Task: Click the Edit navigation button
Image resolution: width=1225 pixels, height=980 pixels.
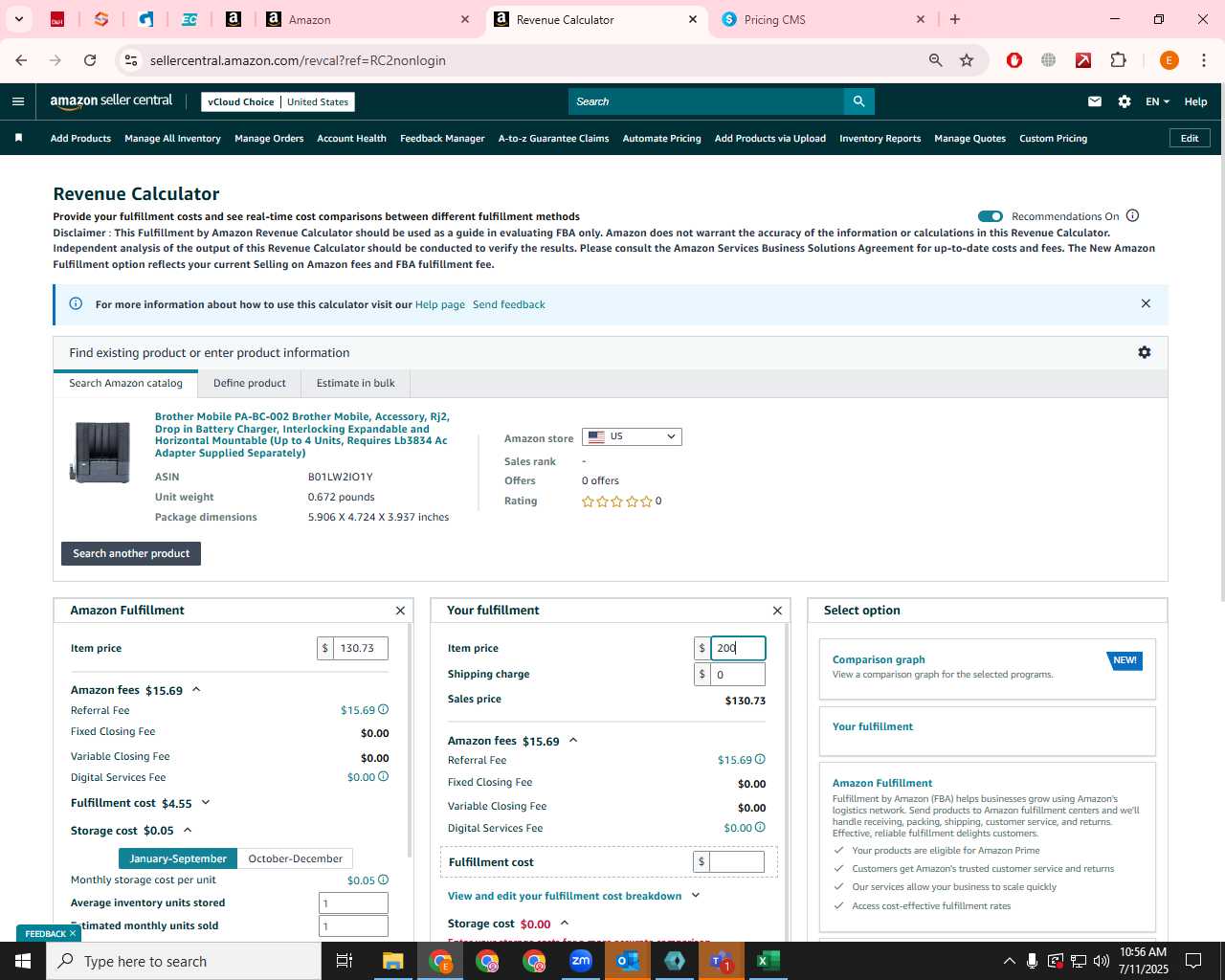Action: [1190, 138]
